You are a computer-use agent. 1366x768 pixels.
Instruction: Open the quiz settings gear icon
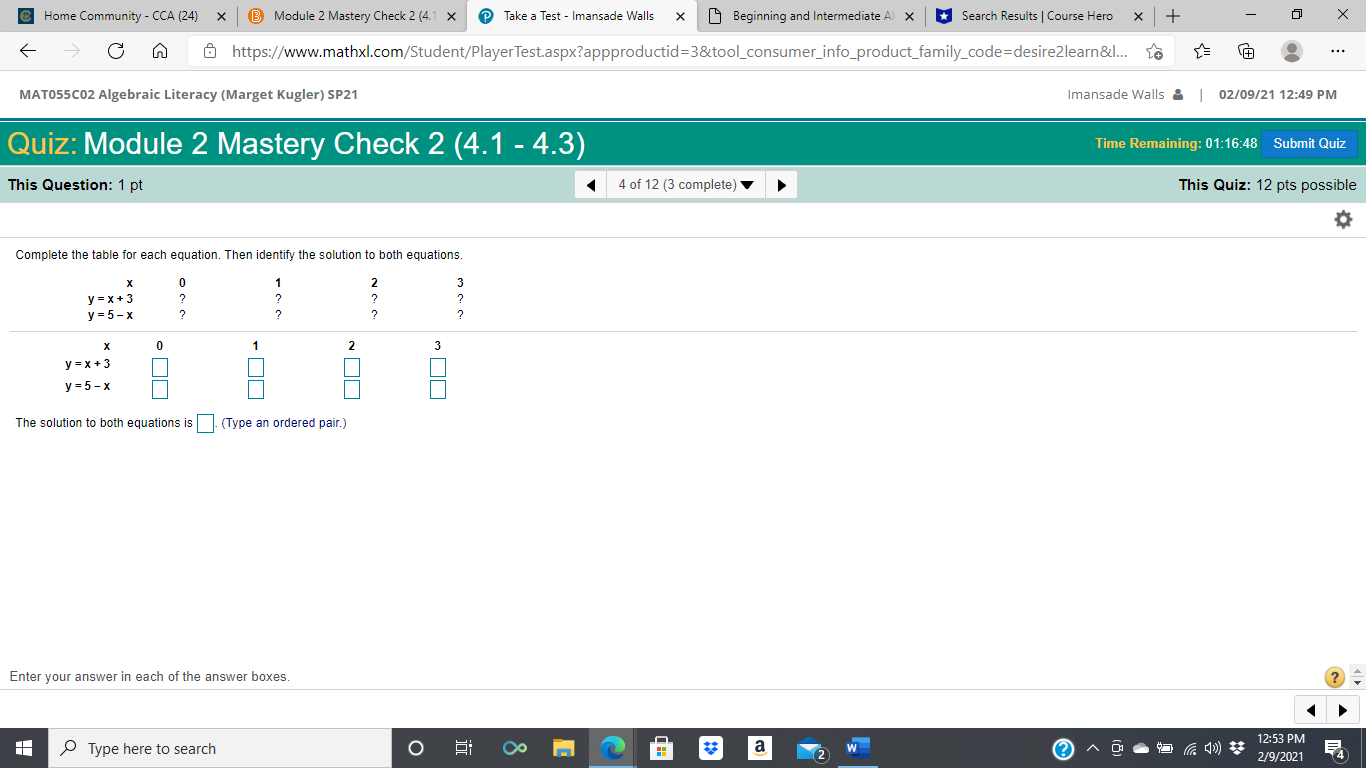tap(1343, 218)
